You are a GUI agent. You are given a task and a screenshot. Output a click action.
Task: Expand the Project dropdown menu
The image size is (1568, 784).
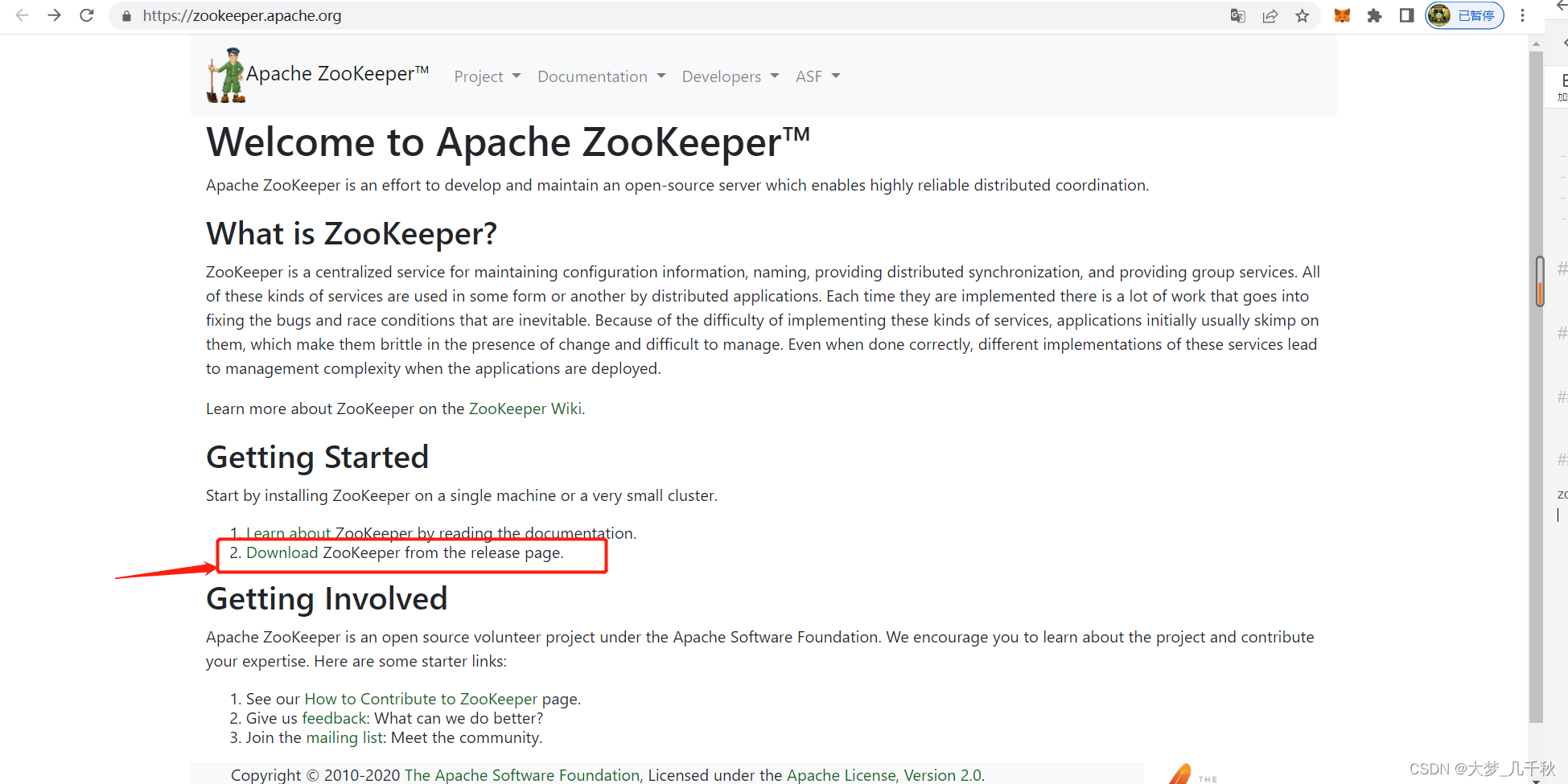(x=488, y=76)
